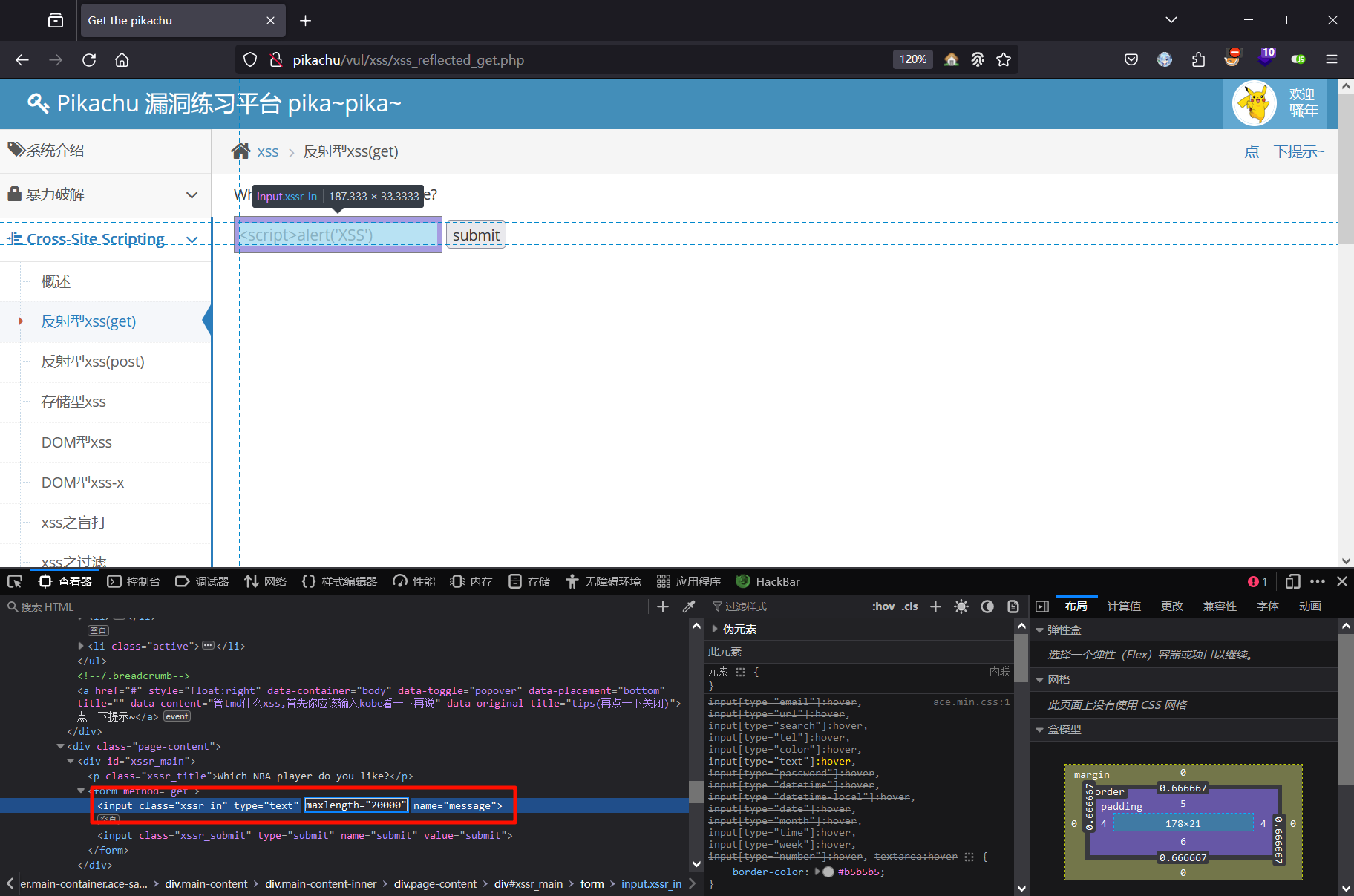
Task: Click the 点一下提示~ hint link
Action: (1285, 151)
